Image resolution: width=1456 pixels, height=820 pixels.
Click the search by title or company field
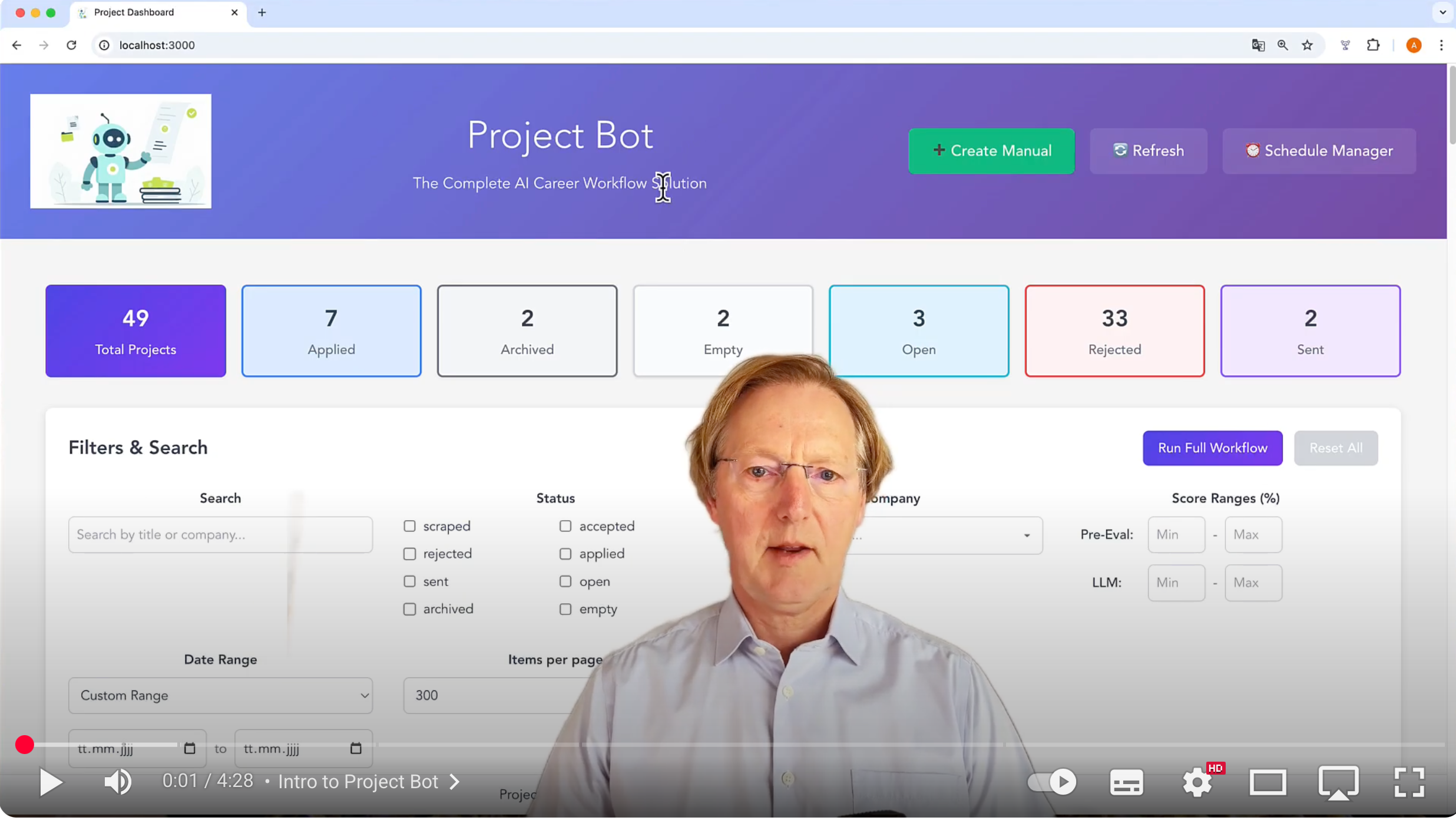220,535
